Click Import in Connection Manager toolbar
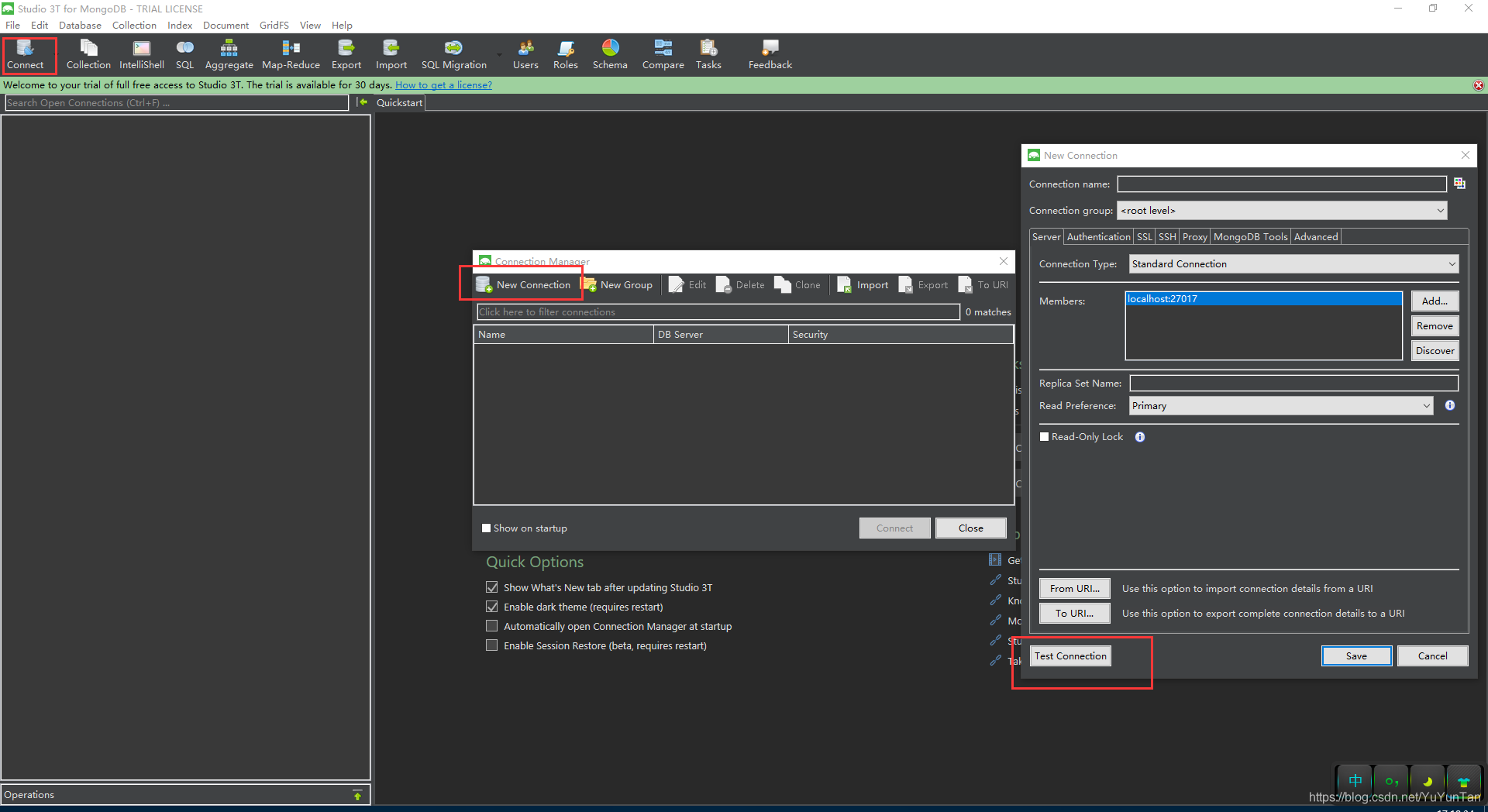This screenshot has width=1488, height=812. pos(863,285)
